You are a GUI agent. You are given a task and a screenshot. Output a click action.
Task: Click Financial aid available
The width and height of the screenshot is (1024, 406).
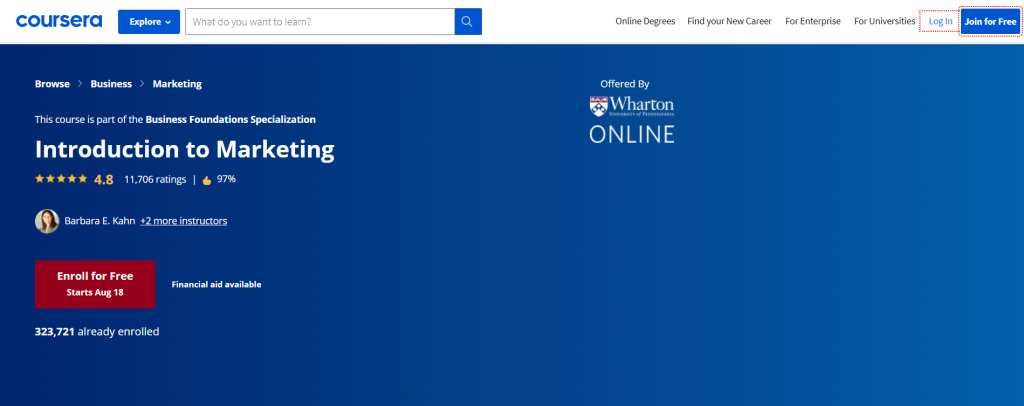pos(216,285)
